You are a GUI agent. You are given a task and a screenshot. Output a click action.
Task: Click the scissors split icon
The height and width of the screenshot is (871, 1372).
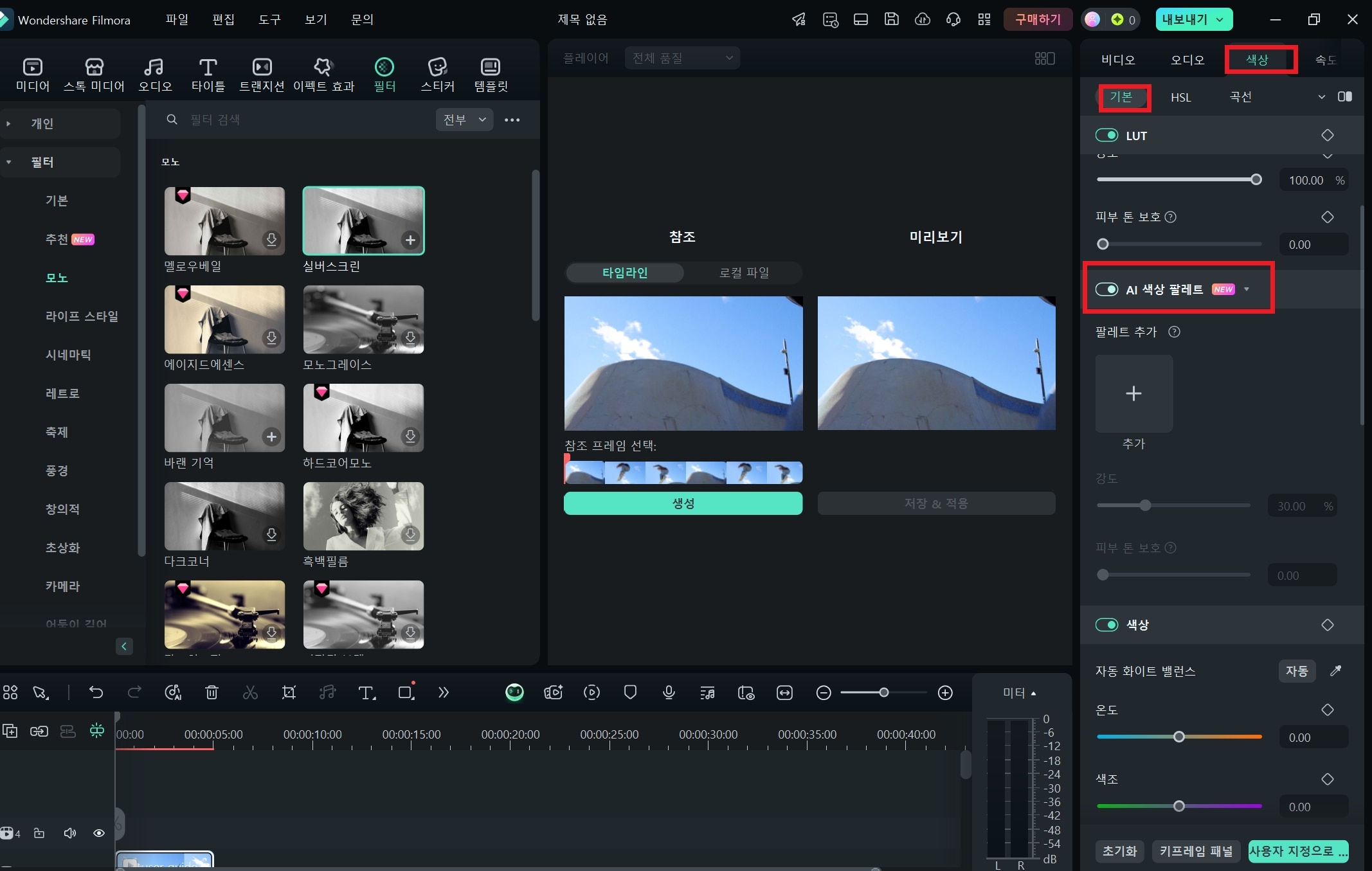click(x=250, y=692)
